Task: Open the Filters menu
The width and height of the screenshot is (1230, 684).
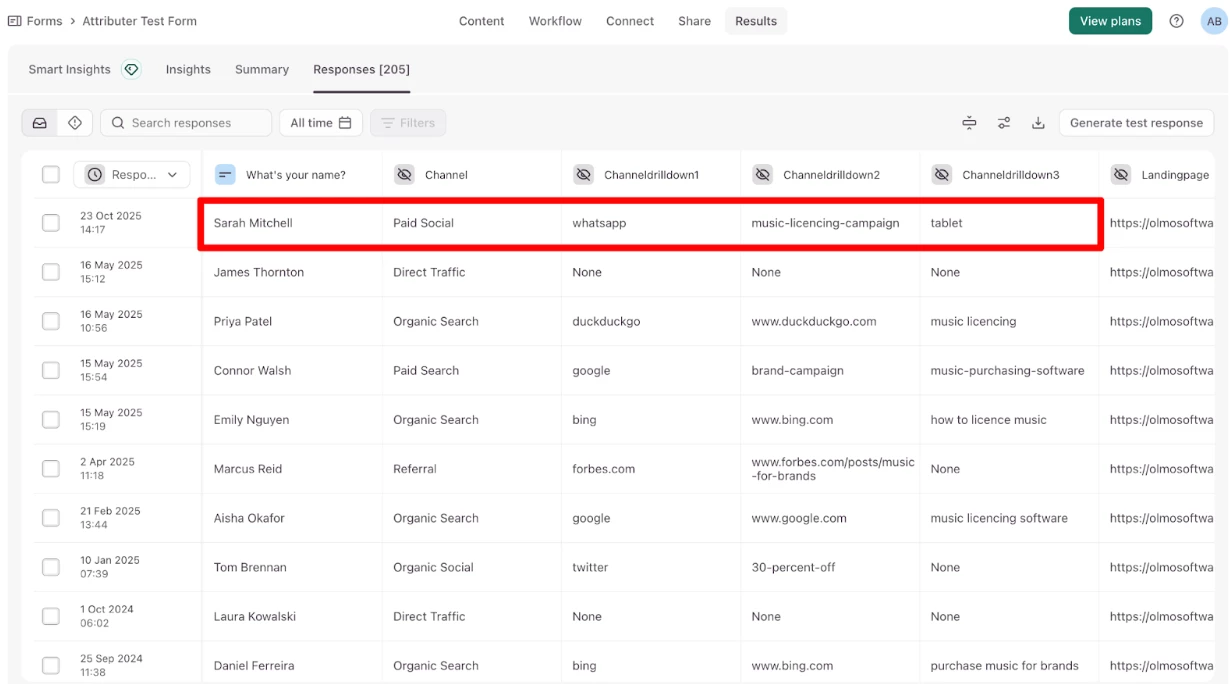Action: (x=408, y=123)
